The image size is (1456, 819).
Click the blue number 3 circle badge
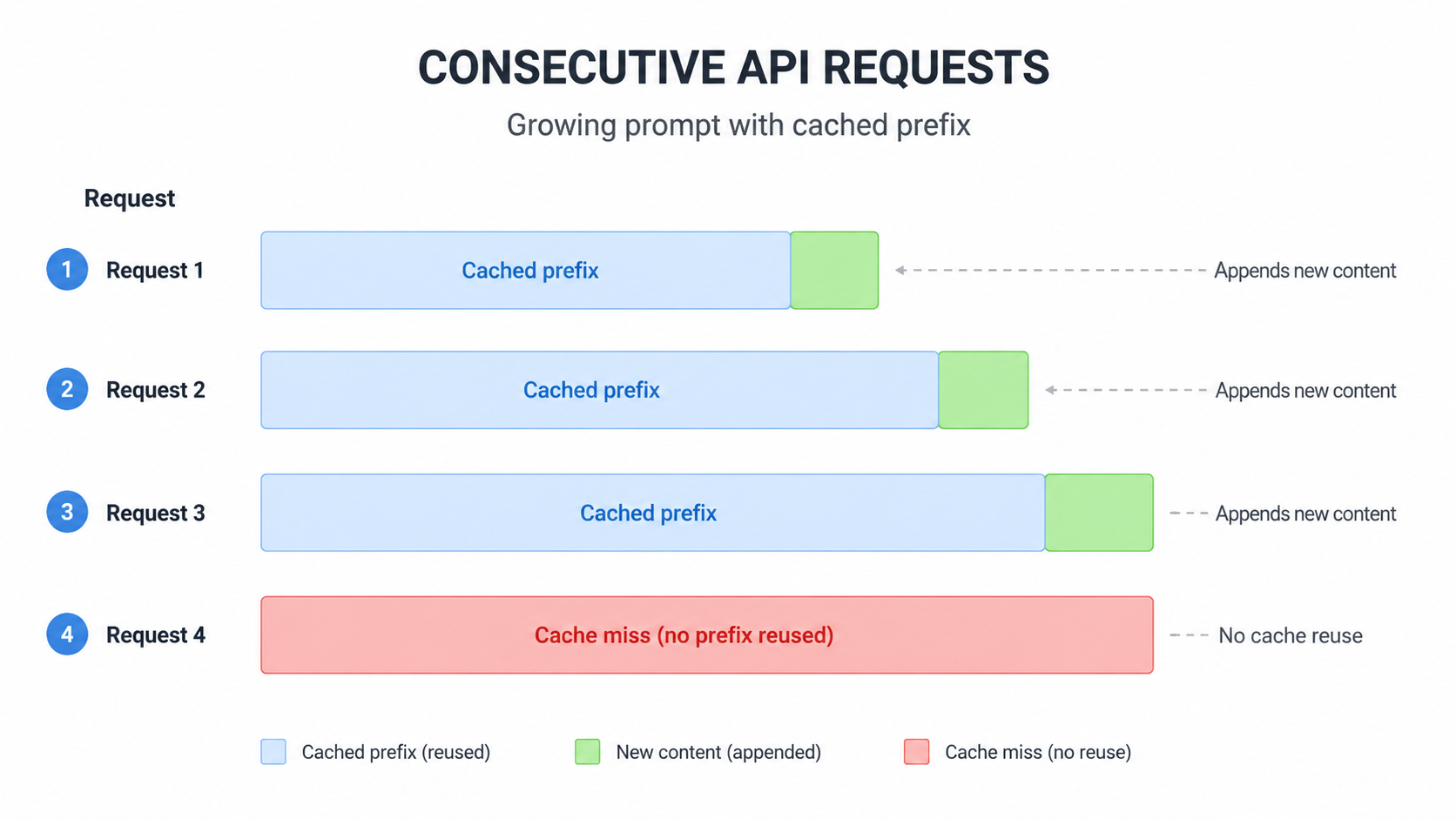(x=67, y=512)
